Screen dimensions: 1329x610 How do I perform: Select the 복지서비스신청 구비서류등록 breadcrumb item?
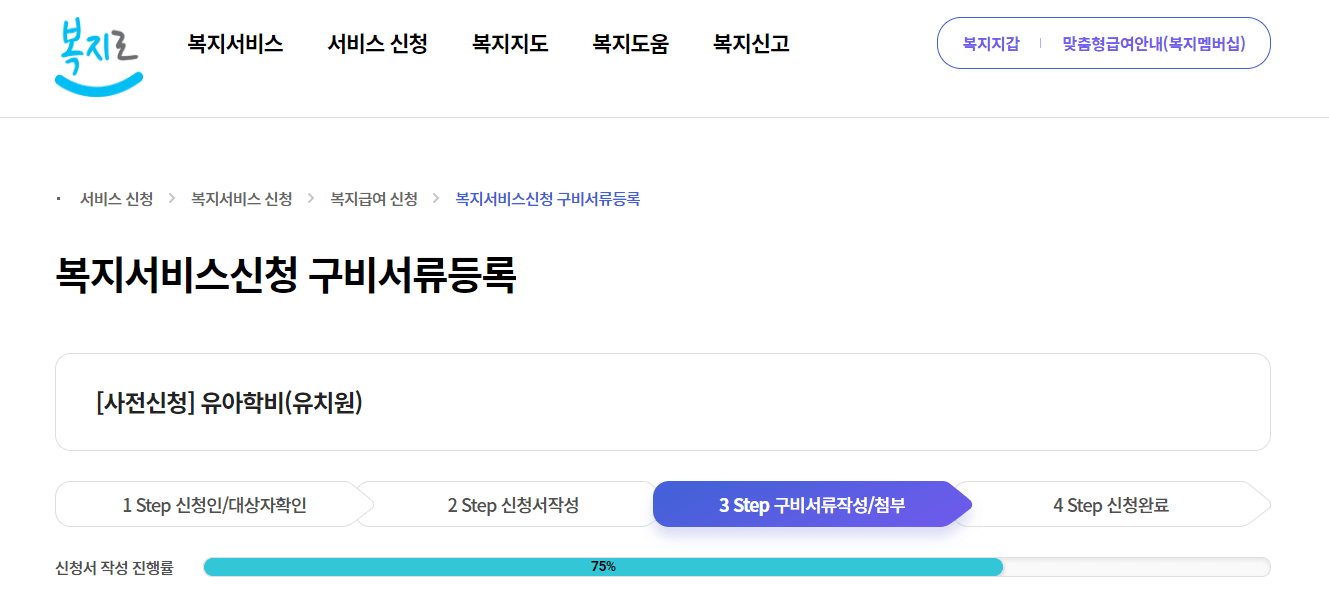point(545,199)
